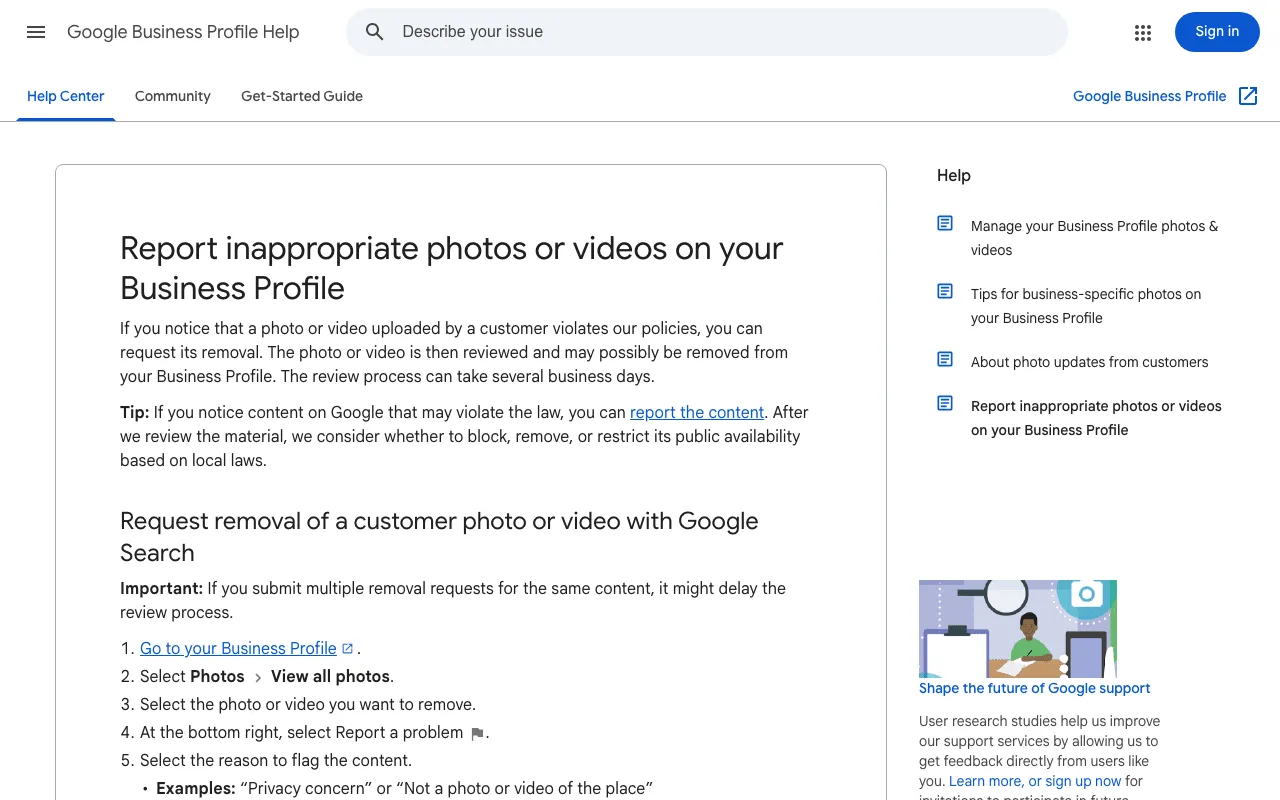1280x800 pixels.
Task: Click the 'Google Business Profile Help' title
Action: (x=183, y=32)
